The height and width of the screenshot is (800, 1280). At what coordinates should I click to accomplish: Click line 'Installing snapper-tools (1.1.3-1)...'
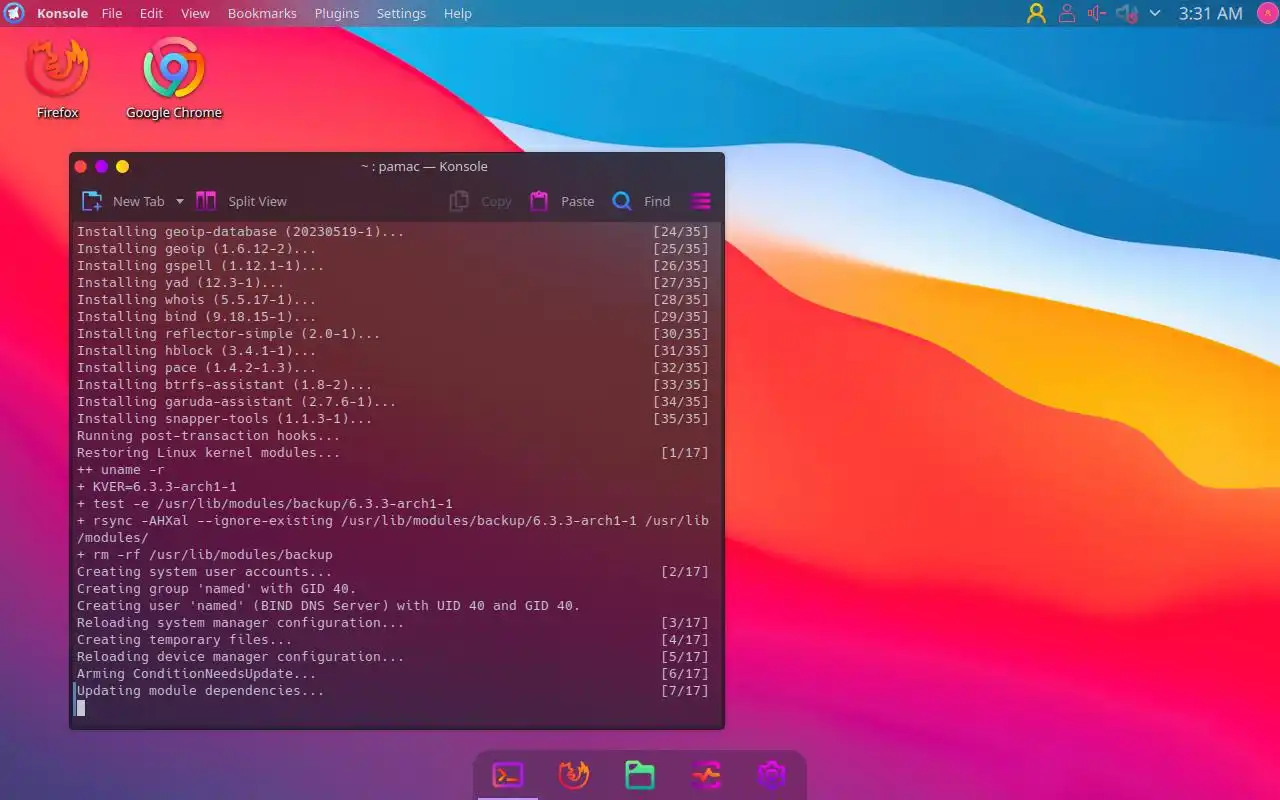[225, 418]
